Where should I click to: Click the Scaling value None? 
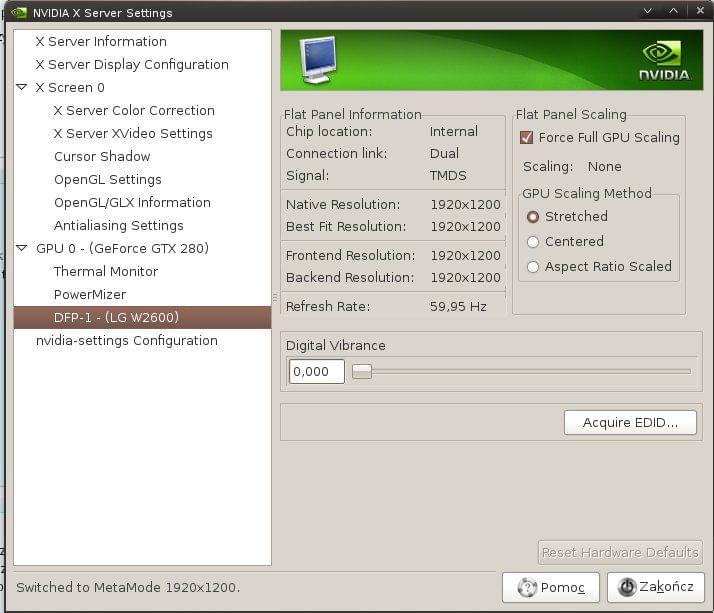pos(604,167)
